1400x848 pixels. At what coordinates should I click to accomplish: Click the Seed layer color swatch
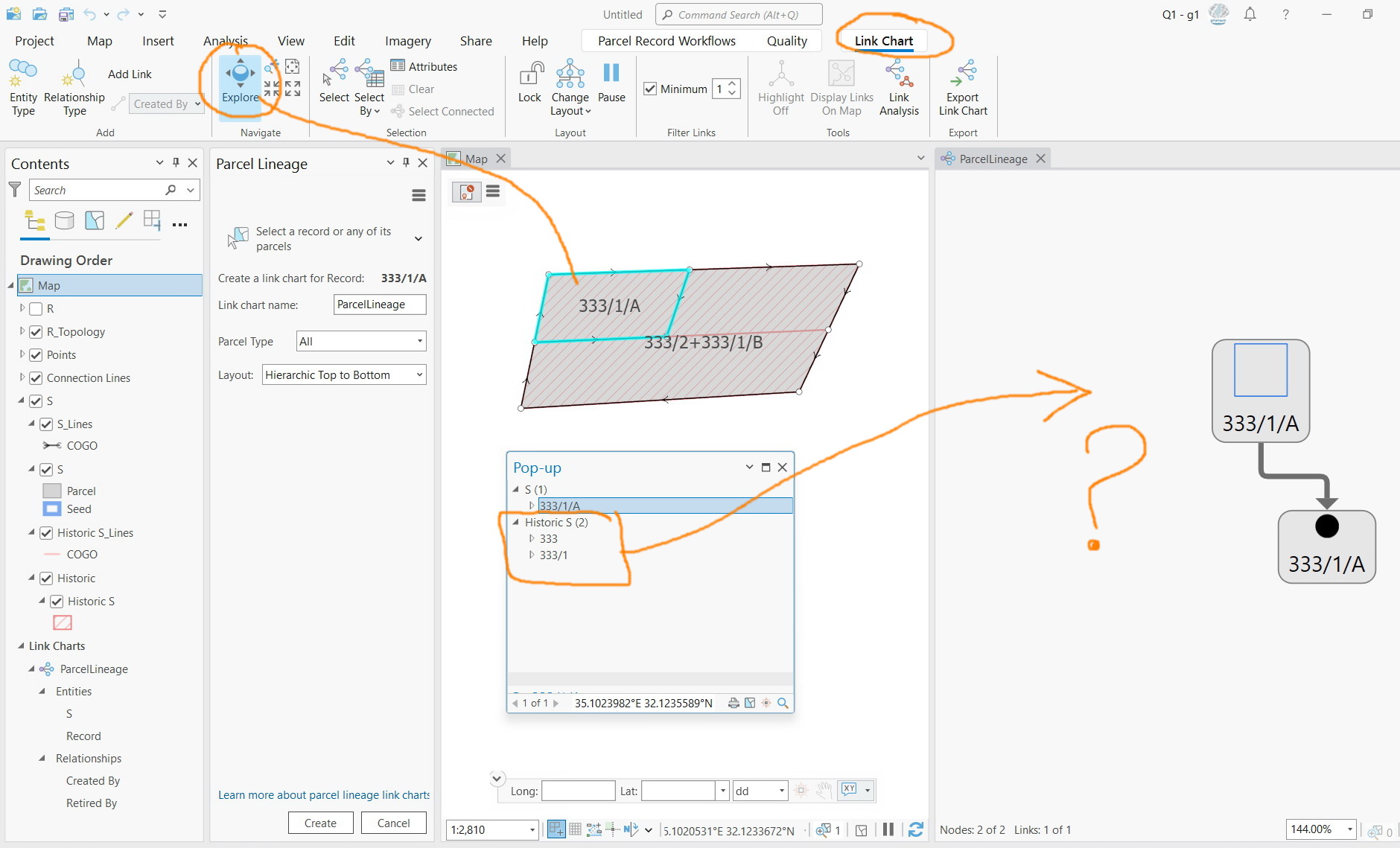[x=51, y=509]
